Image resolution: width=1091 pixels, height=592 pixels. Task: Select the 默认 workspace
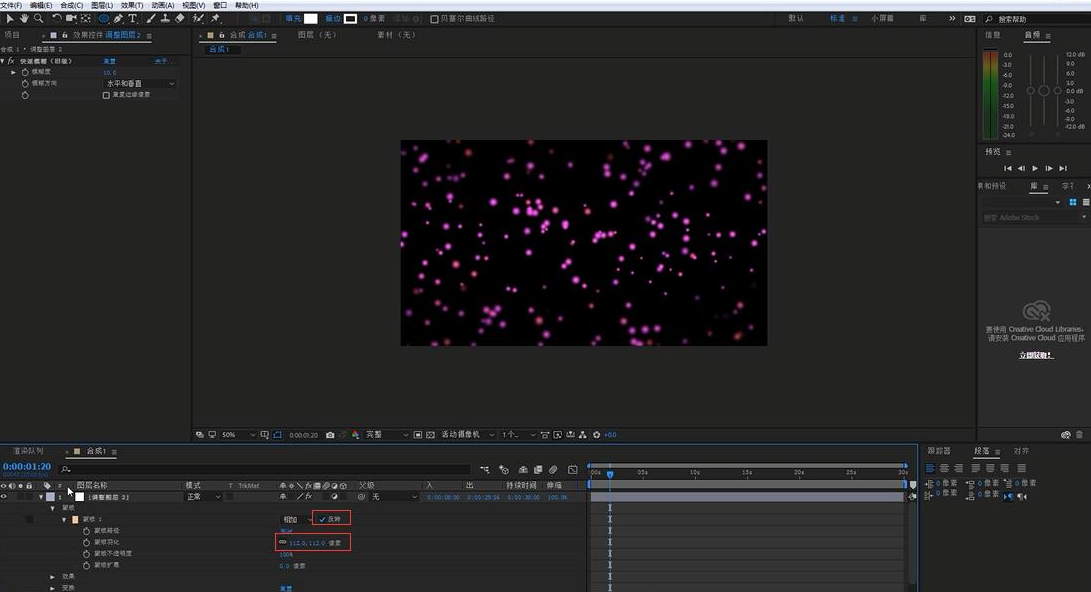(x=796, y=19)
